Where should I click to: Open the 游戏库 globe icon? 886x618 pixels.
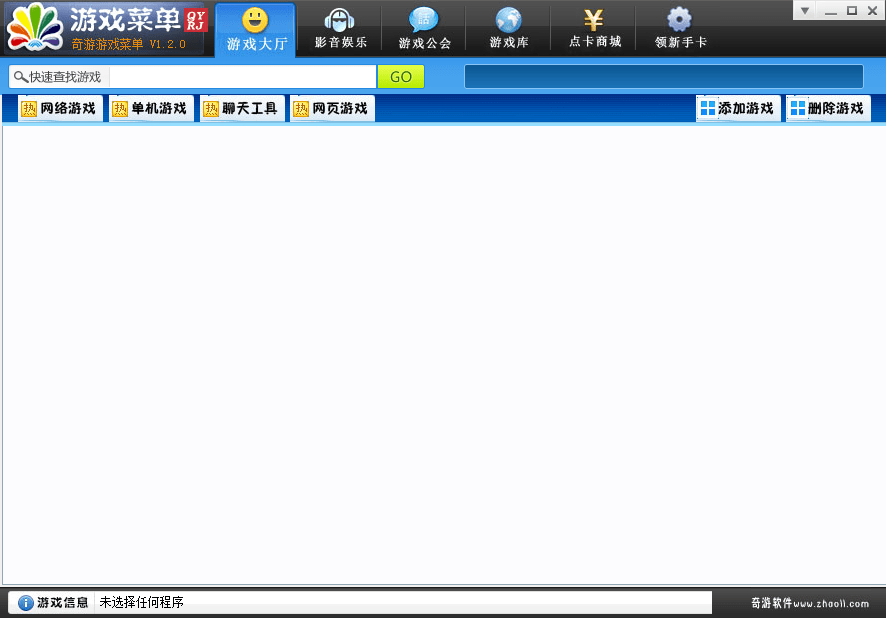pos(508,18)
